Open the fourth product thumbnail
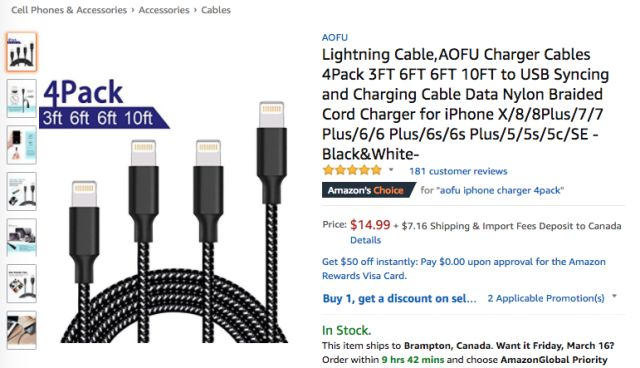Viewport: 640px width, 368px height. pyautogui.click(x=22, y=191)
